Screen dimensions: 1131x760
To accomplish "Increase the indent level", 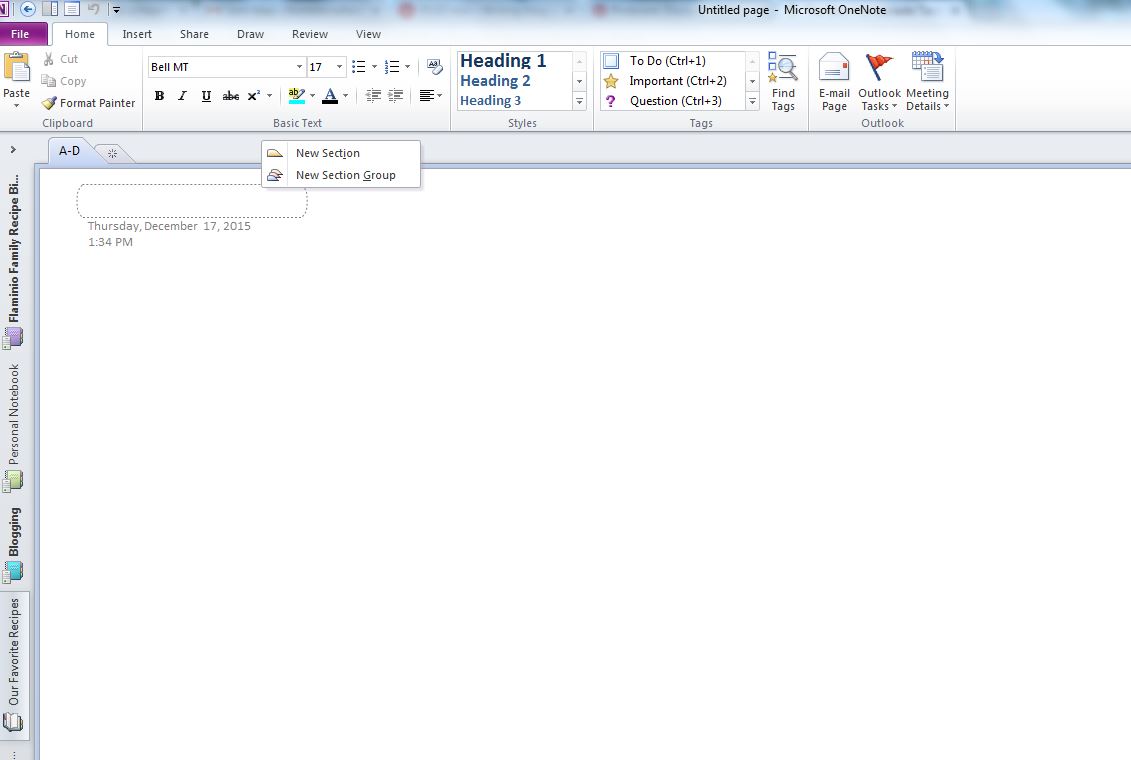I will coord(396,96).
